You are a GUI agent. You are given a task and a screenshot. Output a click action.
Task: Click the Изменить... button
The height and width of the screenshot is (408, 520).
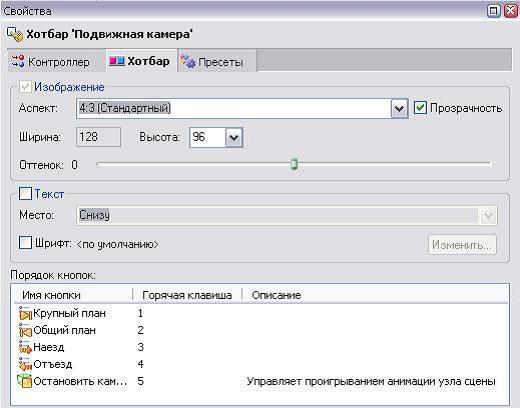(462, 245)
